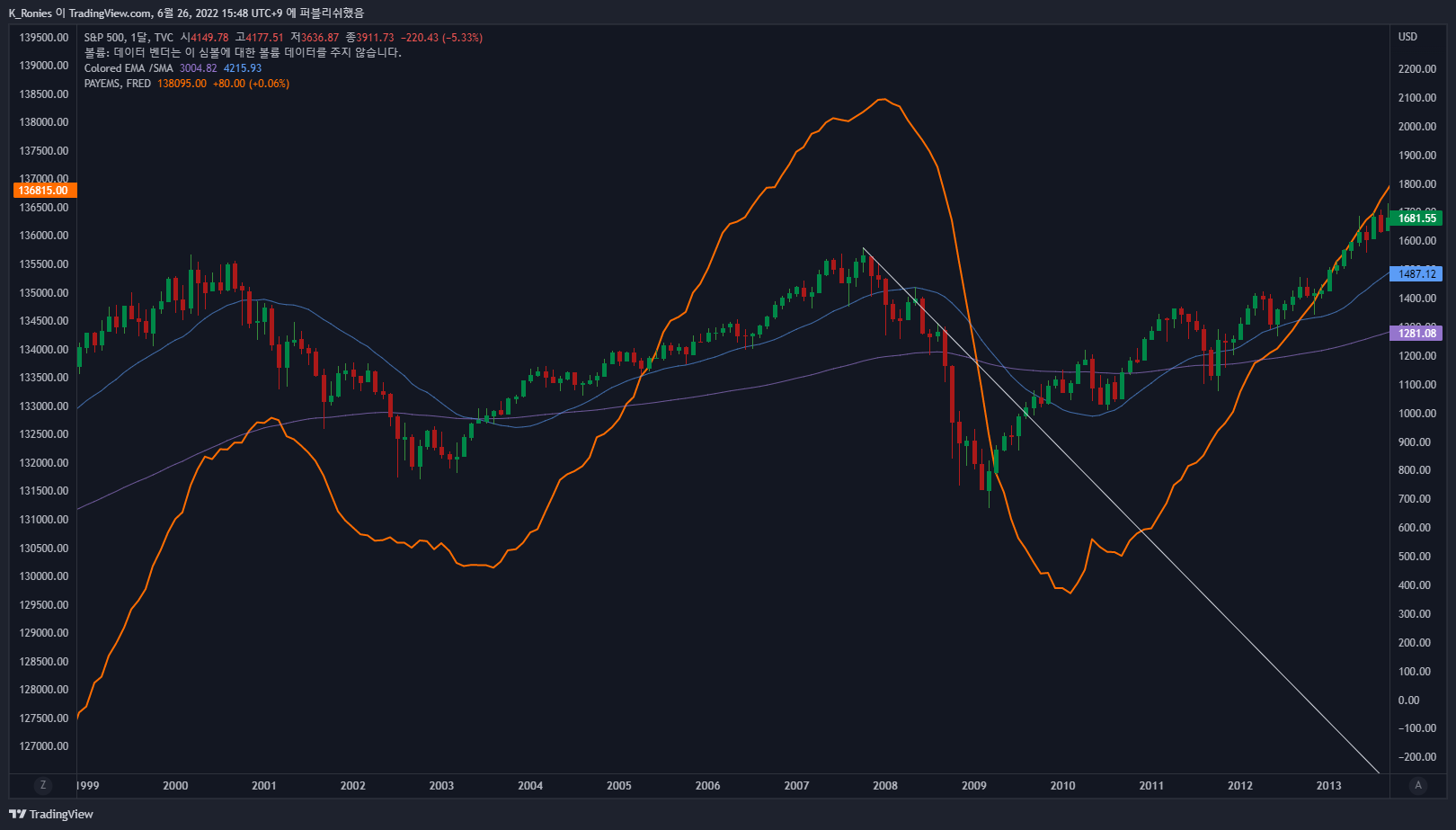Select the S&P 500 symbol legend
The image size is (1456, 830).
tap(129, 38)
